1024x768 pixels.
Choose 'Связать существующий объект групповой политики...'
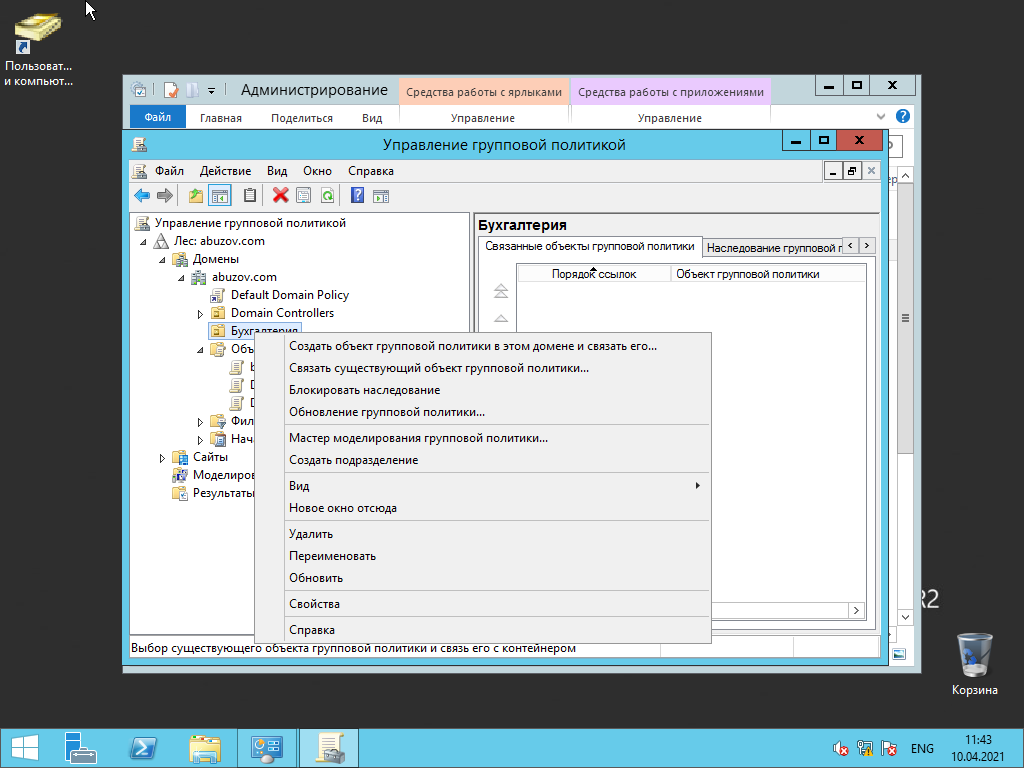click(x=438, y=368)
